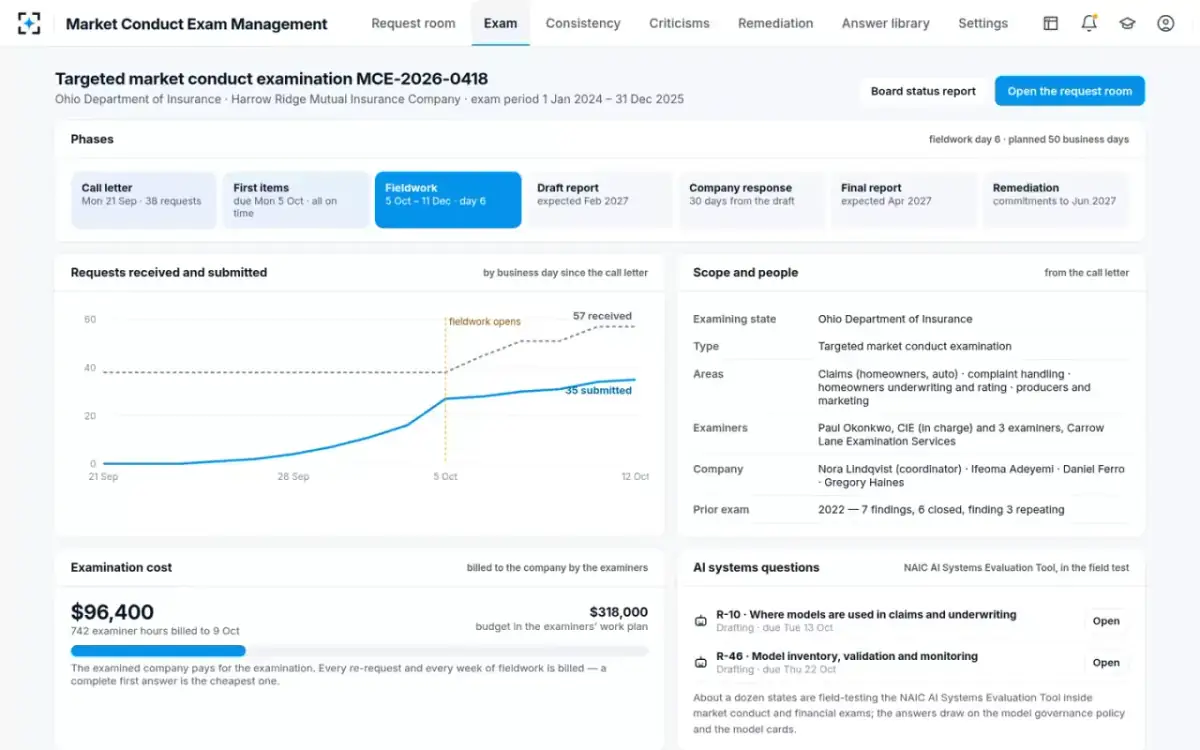
Task: Click the Nora Lindqvist company contacts entry
Action: 971,476
